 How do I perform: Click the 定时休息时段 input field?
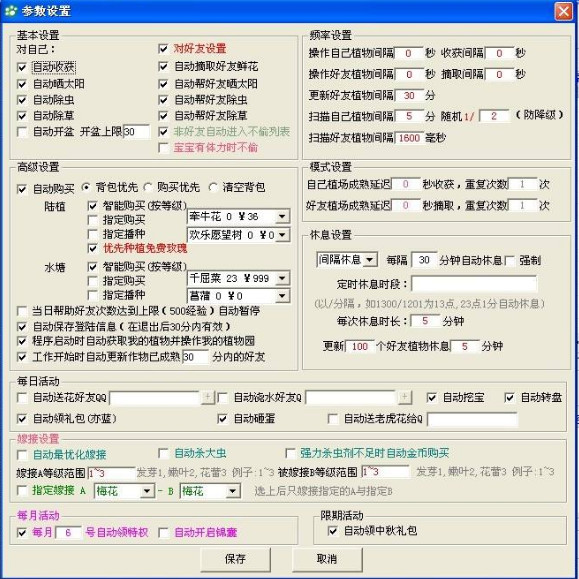tap(474, 284)
